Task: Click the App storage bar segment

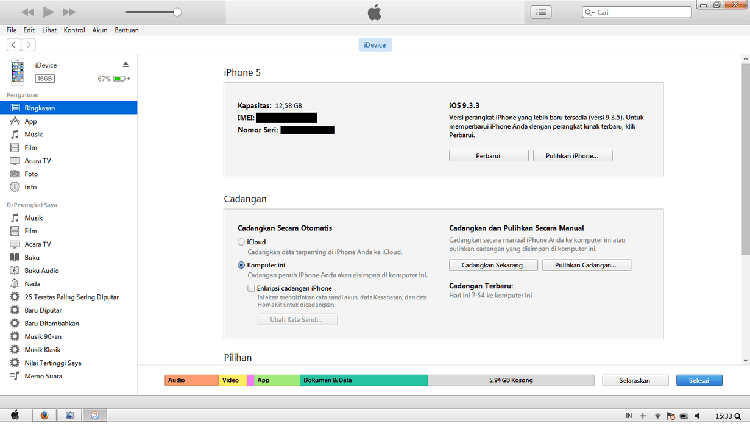Action: (x=277, y=380)
